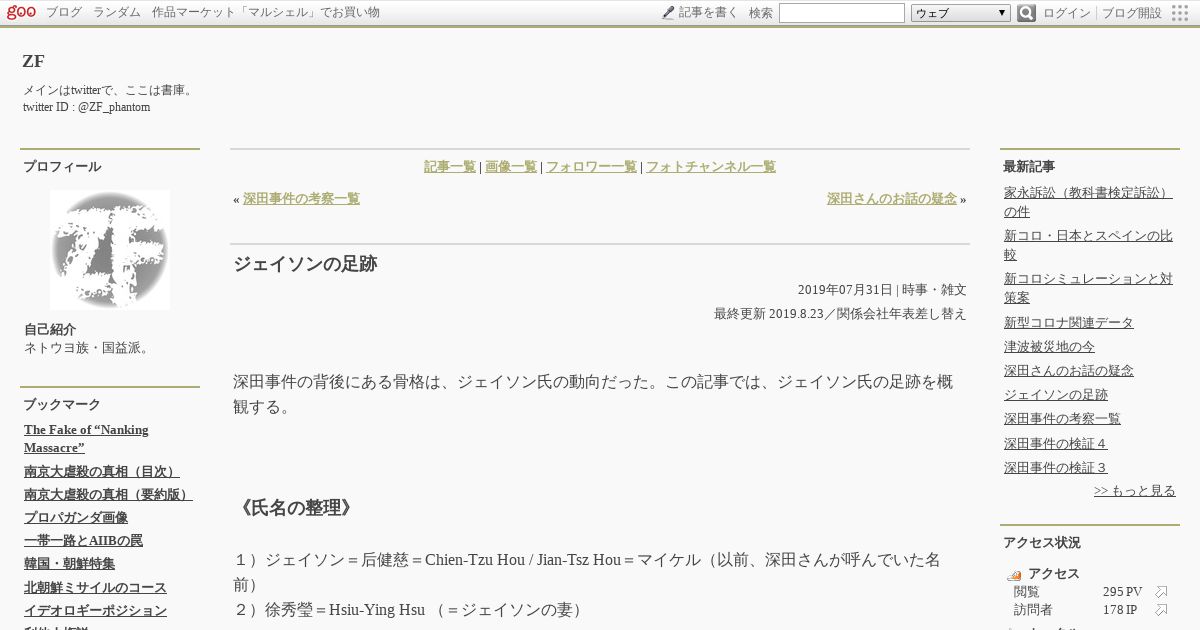Open the ZF blog title
This screenshot has width=1200, height=630.
coord(33,61)
